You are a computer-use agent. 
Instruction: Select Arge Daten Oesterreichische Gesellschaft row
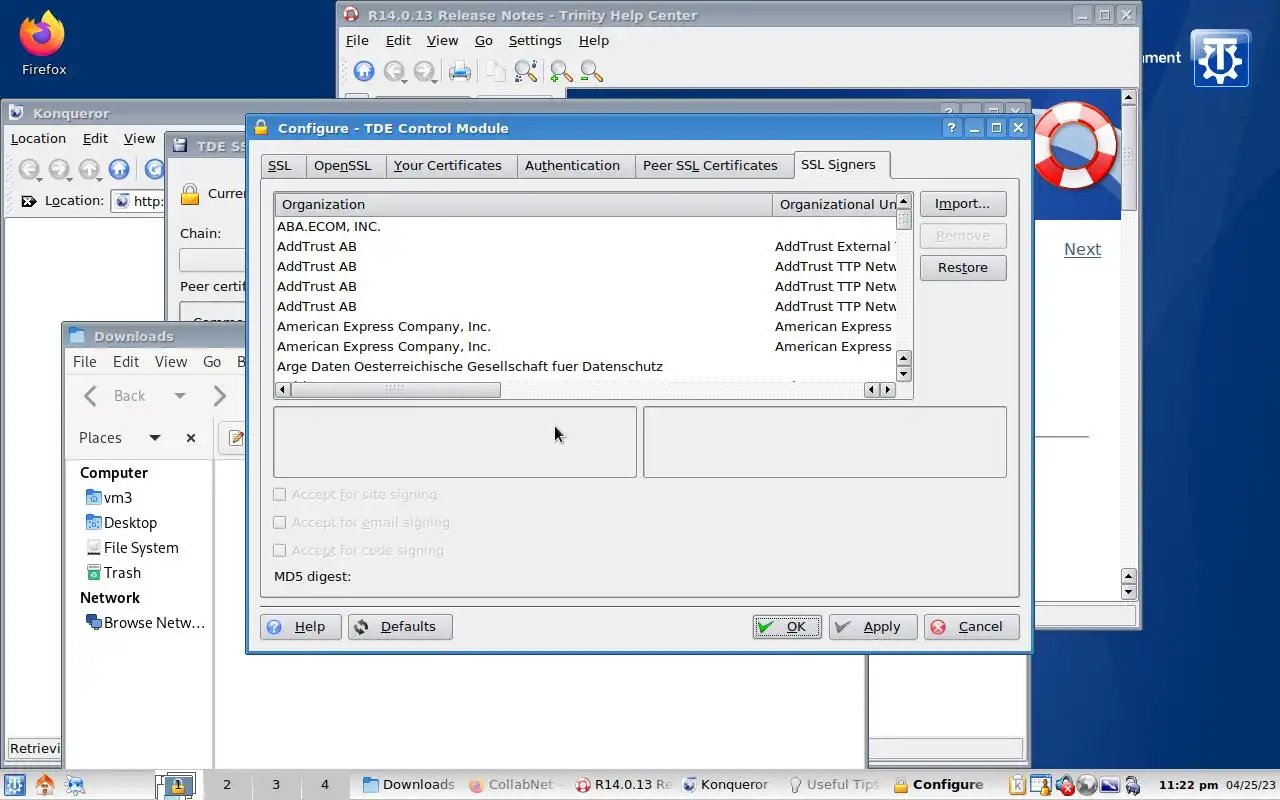click(585, 367)
